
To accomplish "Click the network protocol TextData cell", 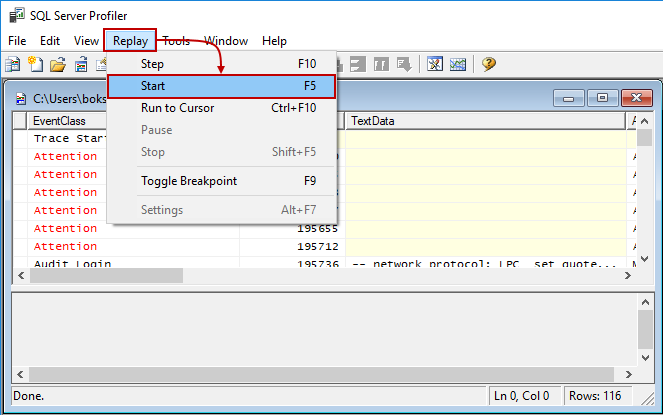I will coord(485,262).
